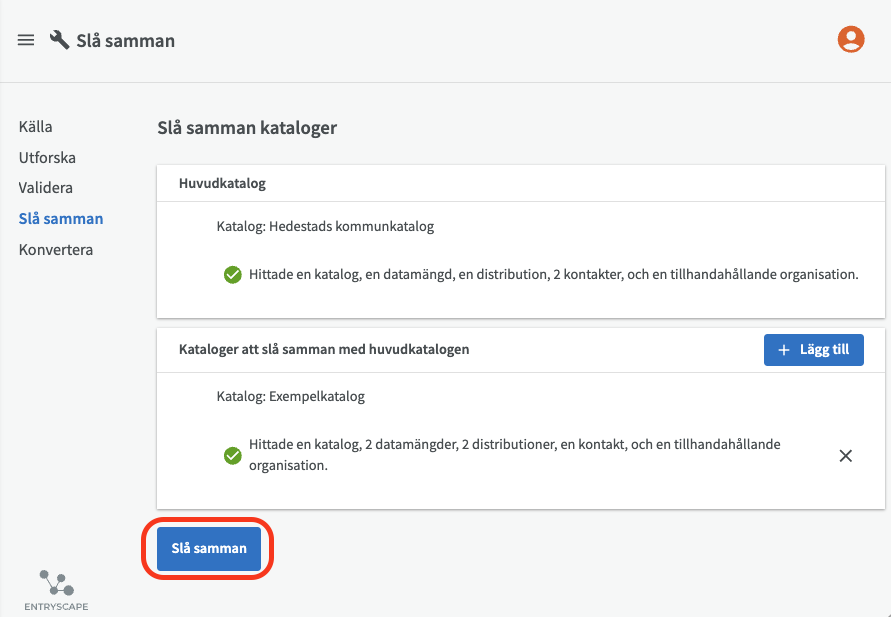Click green checkmark under Exempelkatalog
The width and height of the screenshot is (891, 617).
(232, 455)
